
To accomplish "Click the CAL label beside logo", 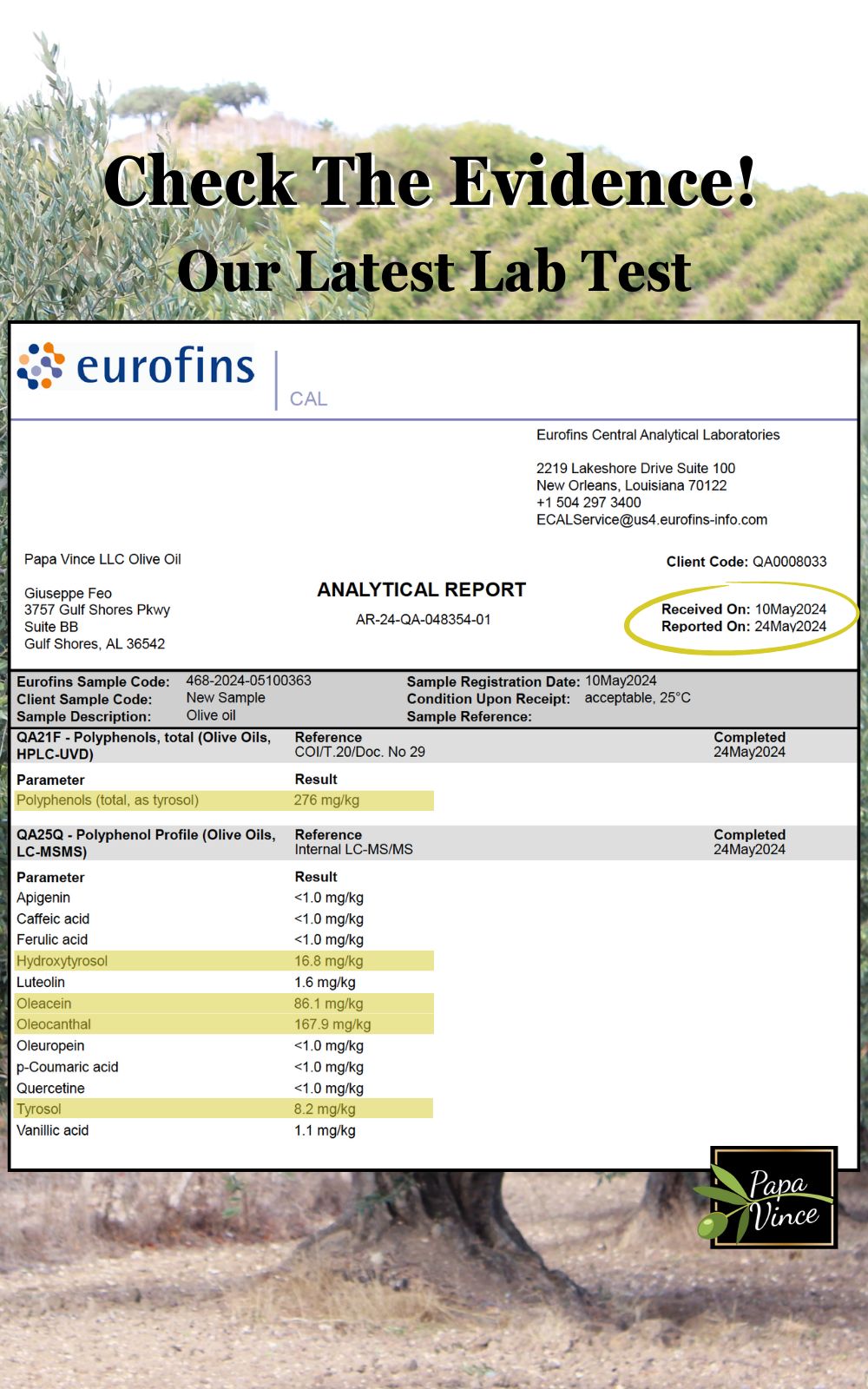I will tap(308, 398).
